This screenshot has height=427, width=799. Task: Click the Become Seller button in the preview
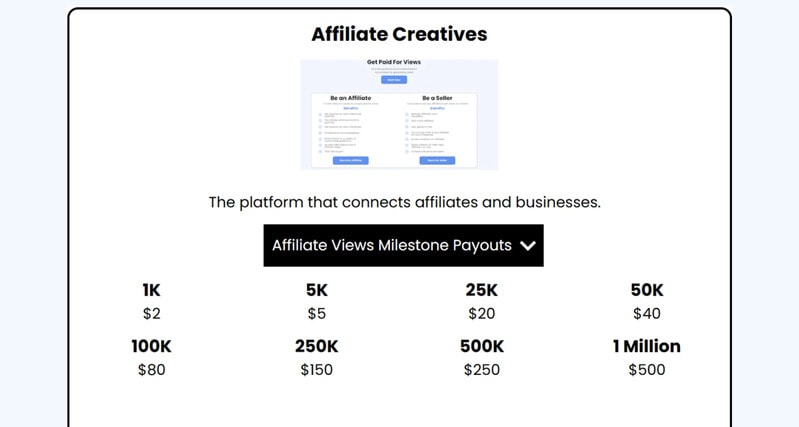pyautogui.click(x=437, y=160)
